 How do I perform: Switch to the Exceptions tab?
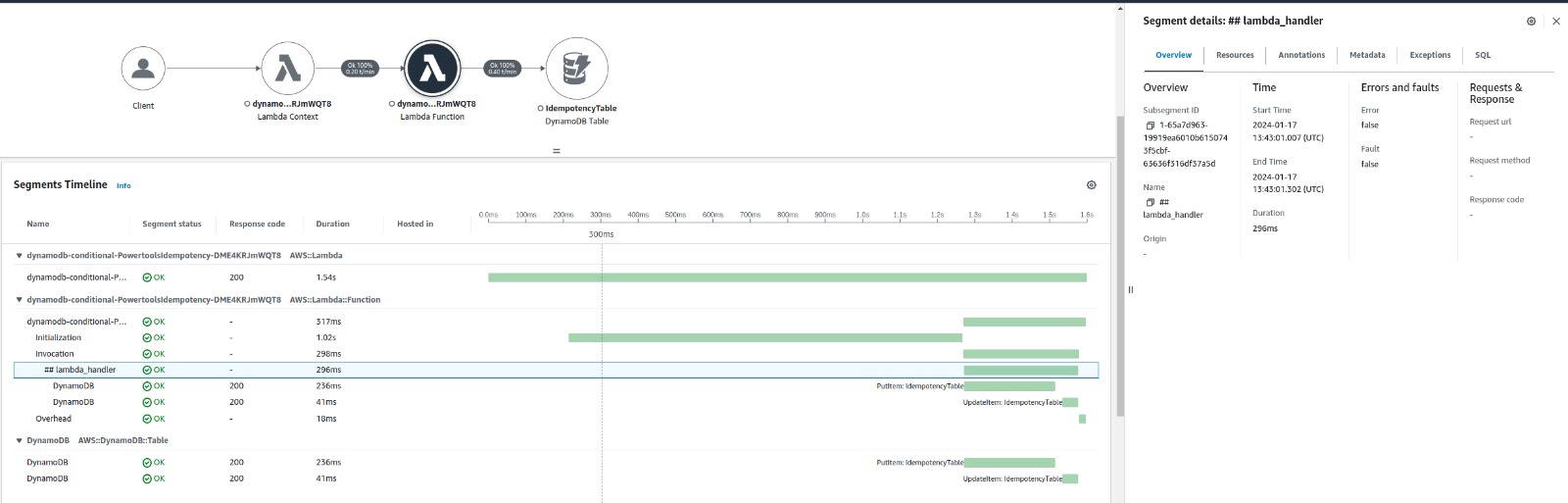coord(1429,56)
